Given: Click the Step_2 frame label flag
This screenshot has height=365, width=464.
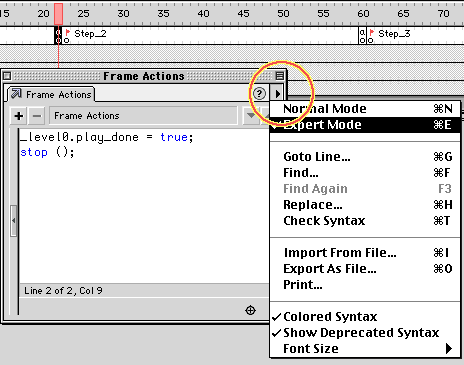Looking at the screenshot, I should coord(68,33).
